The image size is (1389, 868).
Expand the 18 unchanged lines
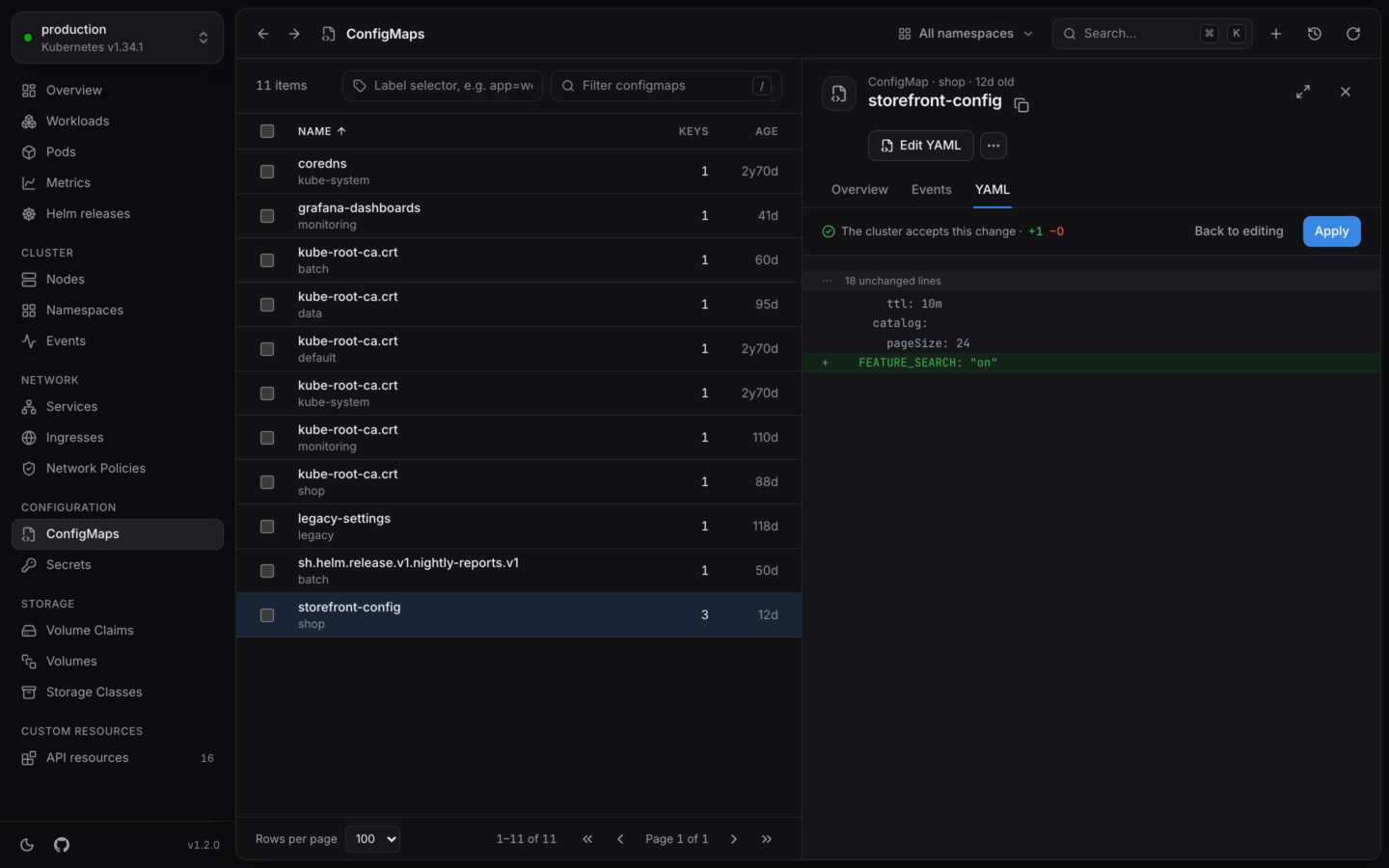tap(1091, 281)
